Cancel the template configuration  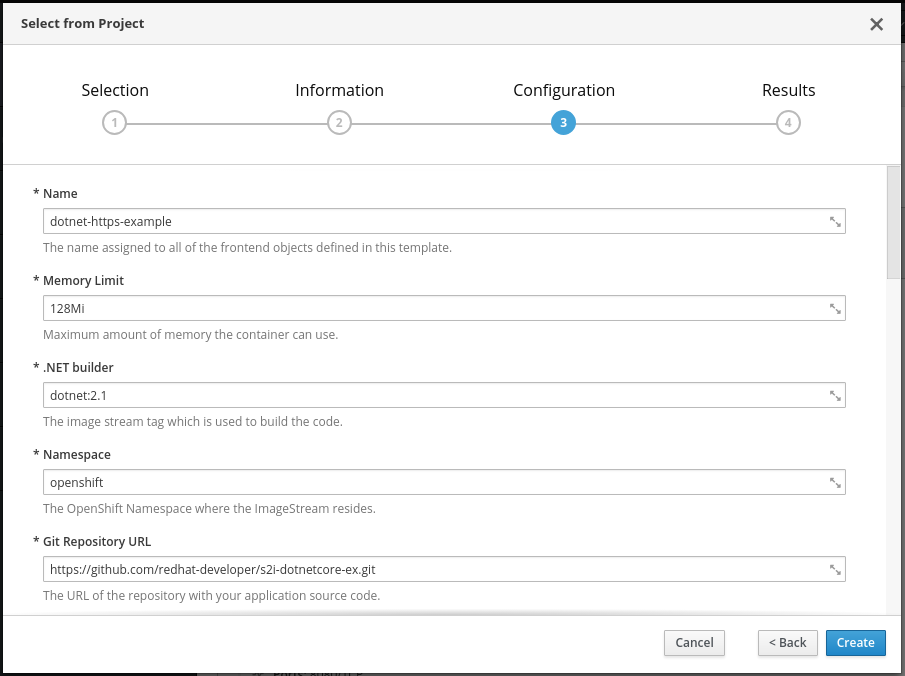[x=694, y=643]
